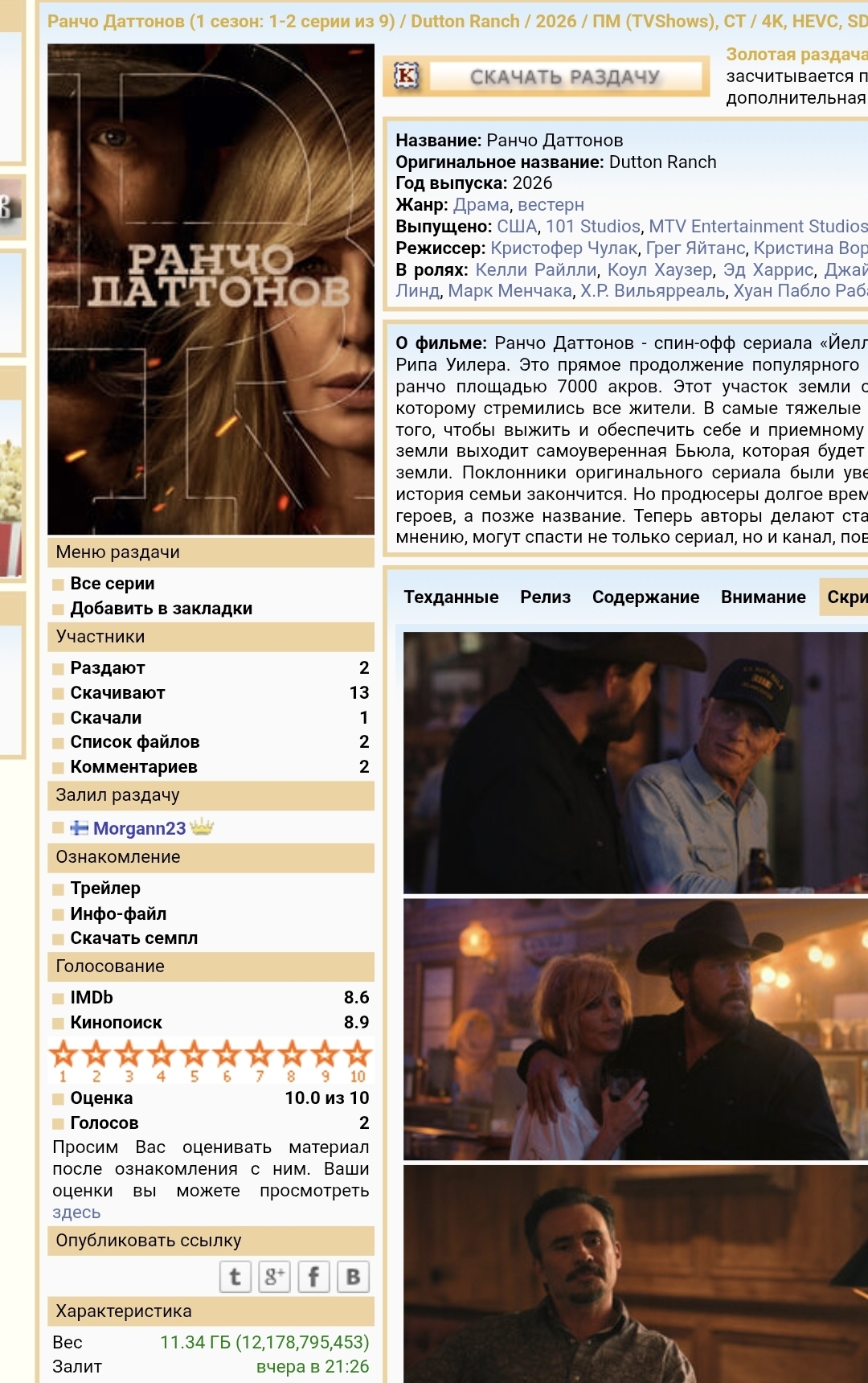This screenshot has height=1383, width=868.
Task: Rate the release with star 7
Action: (260, 1061)
